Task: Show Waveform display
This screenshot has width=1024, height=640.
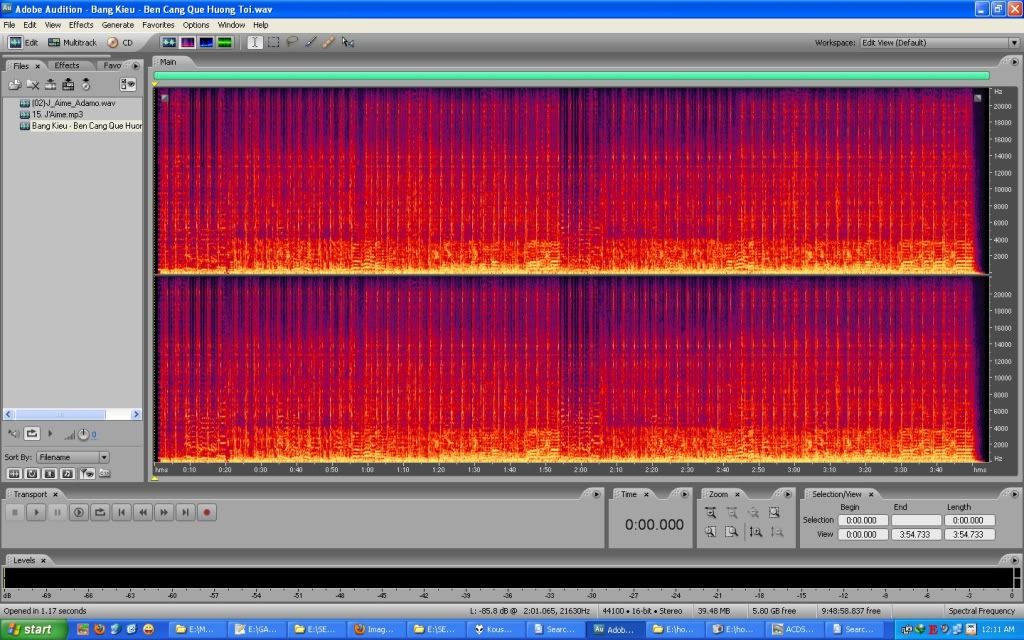Action: [x=168, y=42]
